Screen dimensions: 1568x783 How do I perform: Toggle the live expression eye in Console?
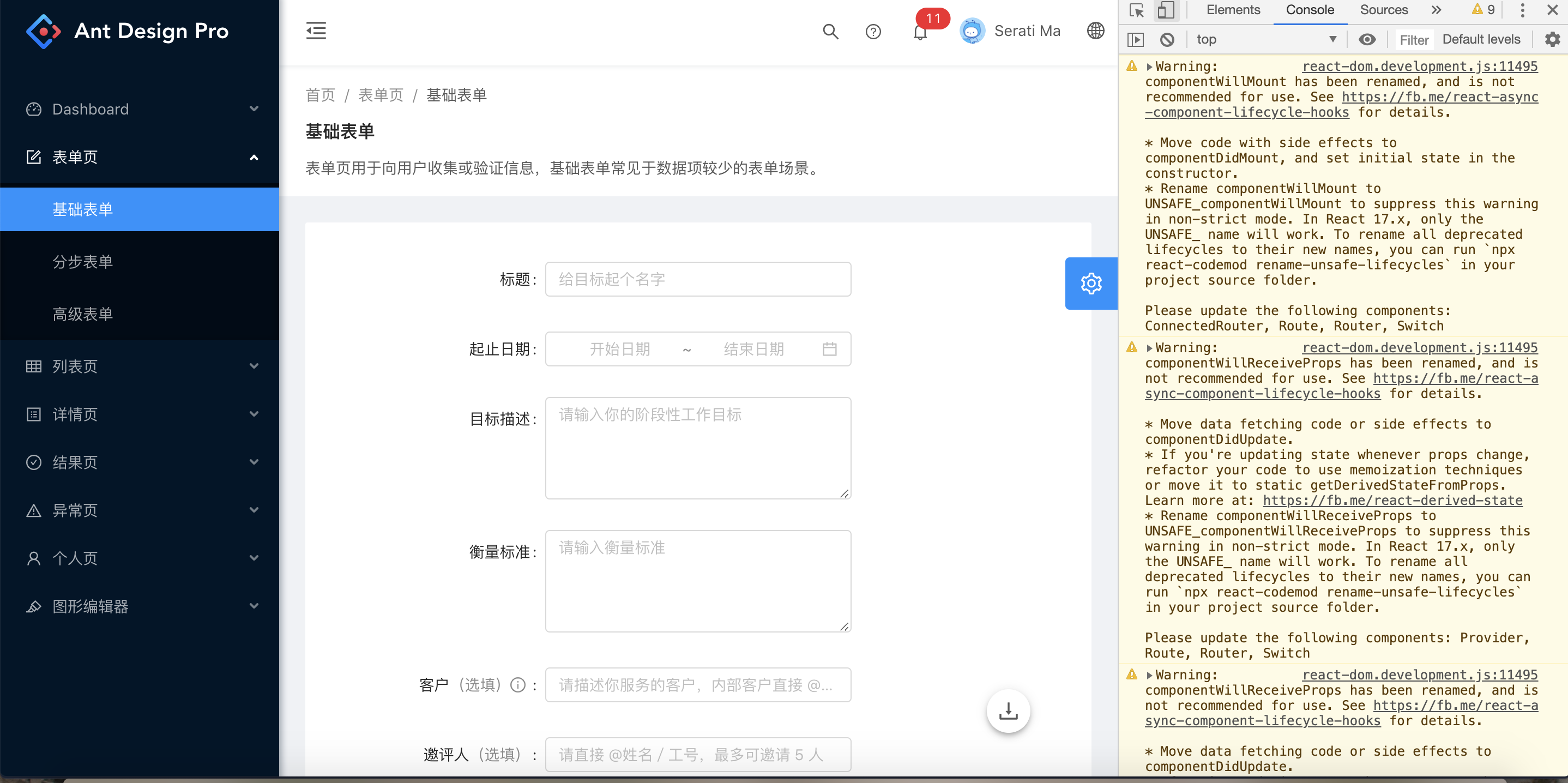1367,39
